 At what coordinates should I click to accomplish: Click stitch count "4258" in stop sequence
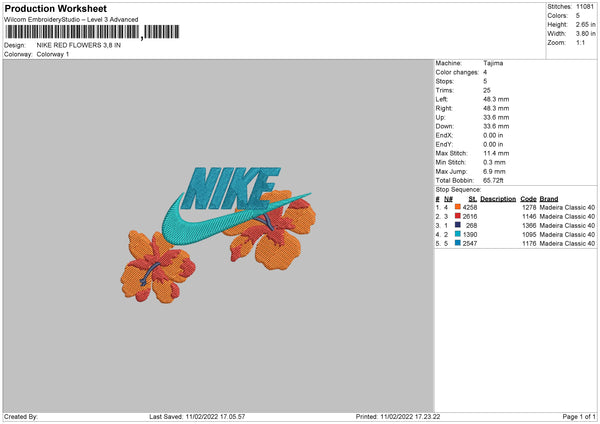tap(470, 207)
